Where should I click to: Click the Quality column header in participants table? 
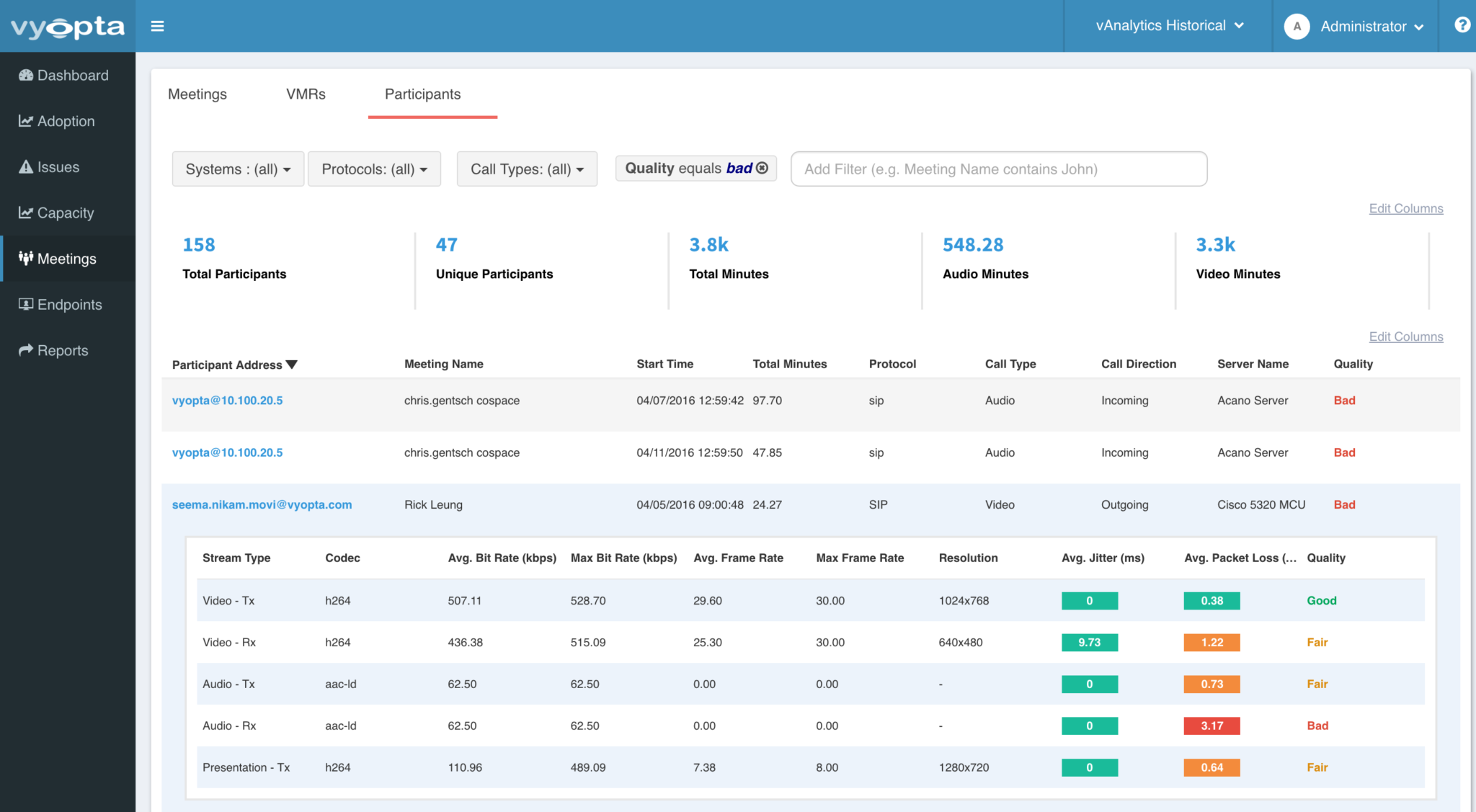pyautogui.click(x=1353, y=365)
